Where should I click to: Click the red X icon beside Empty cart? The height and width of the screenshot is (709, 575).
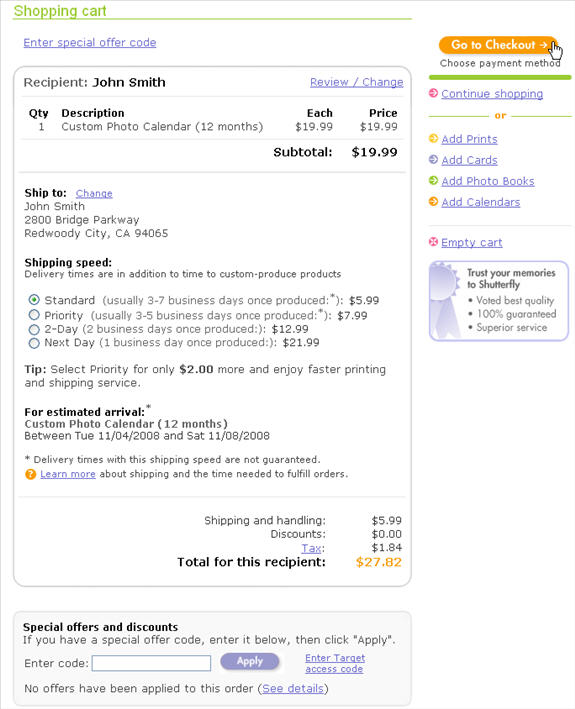pyautogui.click(x=433, y=242)
